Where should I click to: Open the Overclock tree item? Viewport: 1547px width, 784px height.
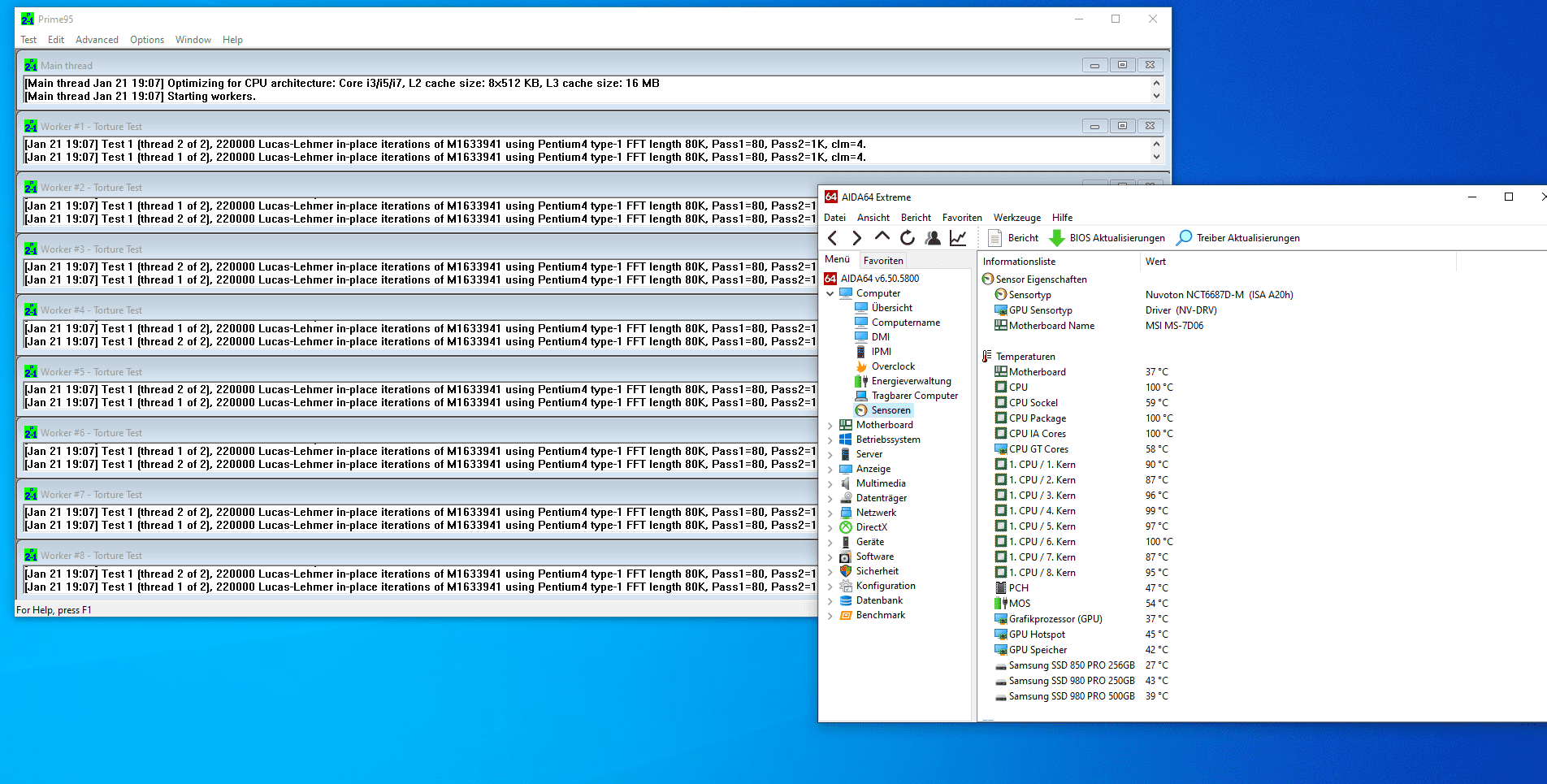click(x=893, y=366)
